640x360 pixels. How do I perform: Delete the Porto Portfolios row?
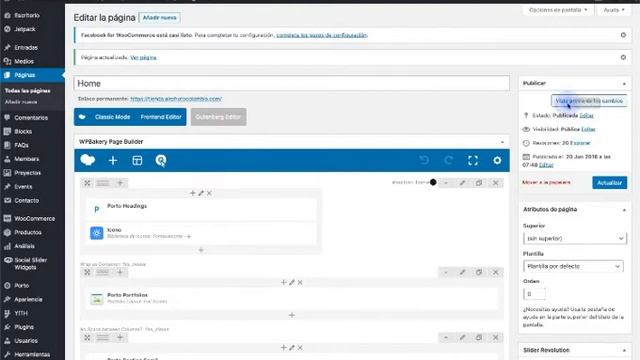[496, 272]
